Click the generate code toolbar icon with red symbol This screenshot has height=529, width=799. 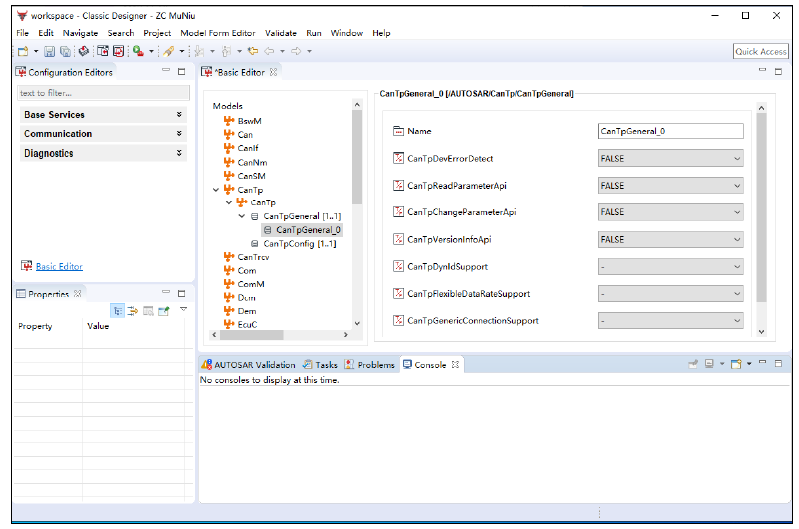pyautogui.click(x=119, y=51)
